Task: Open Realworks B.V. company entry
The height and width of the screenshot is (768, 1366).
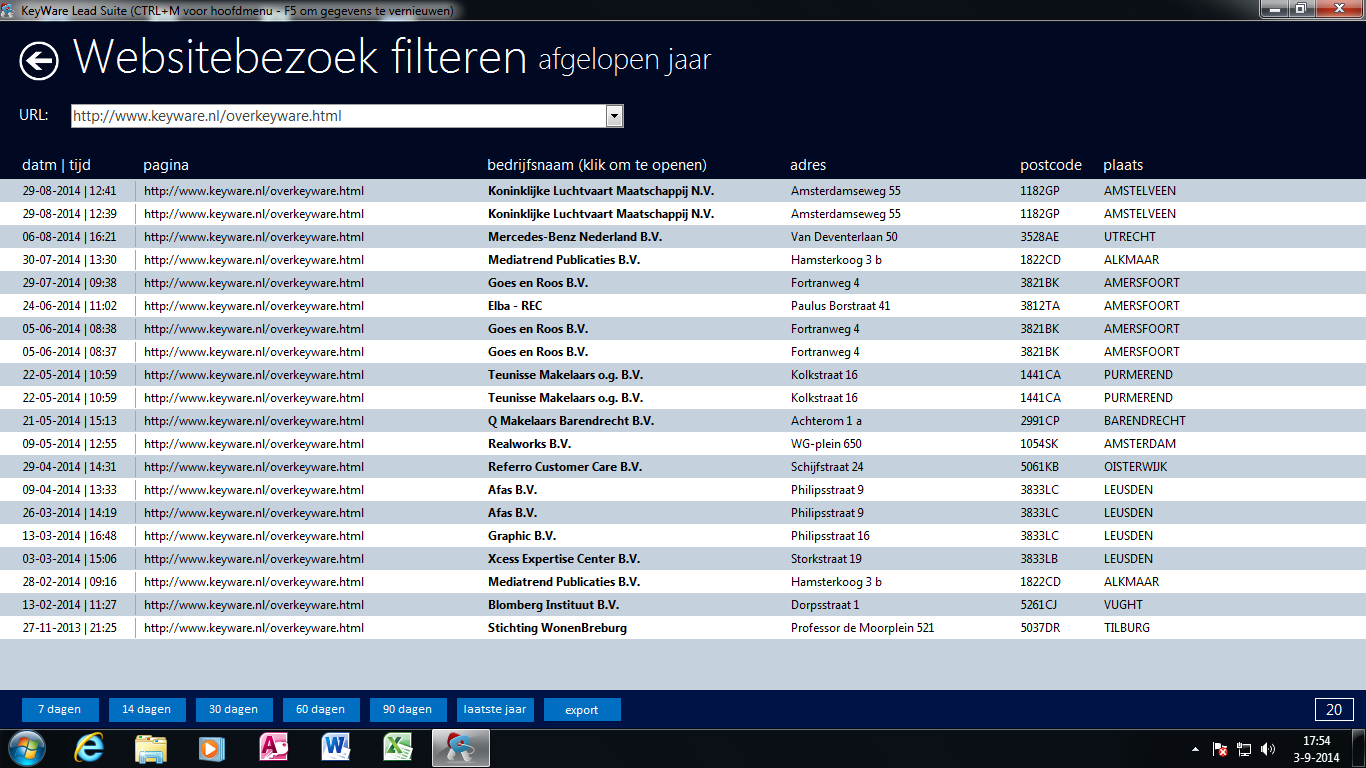Action: tap(529, 444)
